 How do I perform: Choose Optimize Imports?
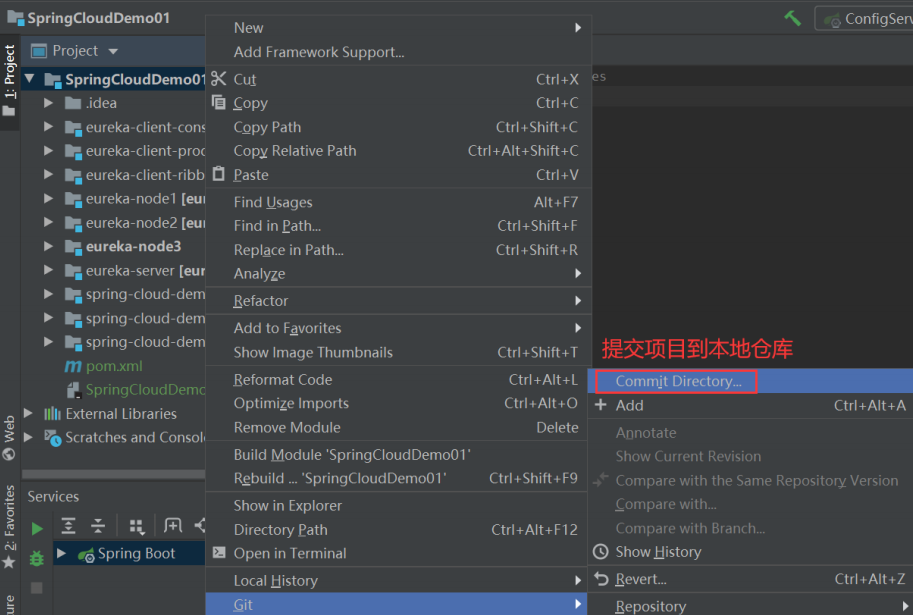[x=398, y=403]
